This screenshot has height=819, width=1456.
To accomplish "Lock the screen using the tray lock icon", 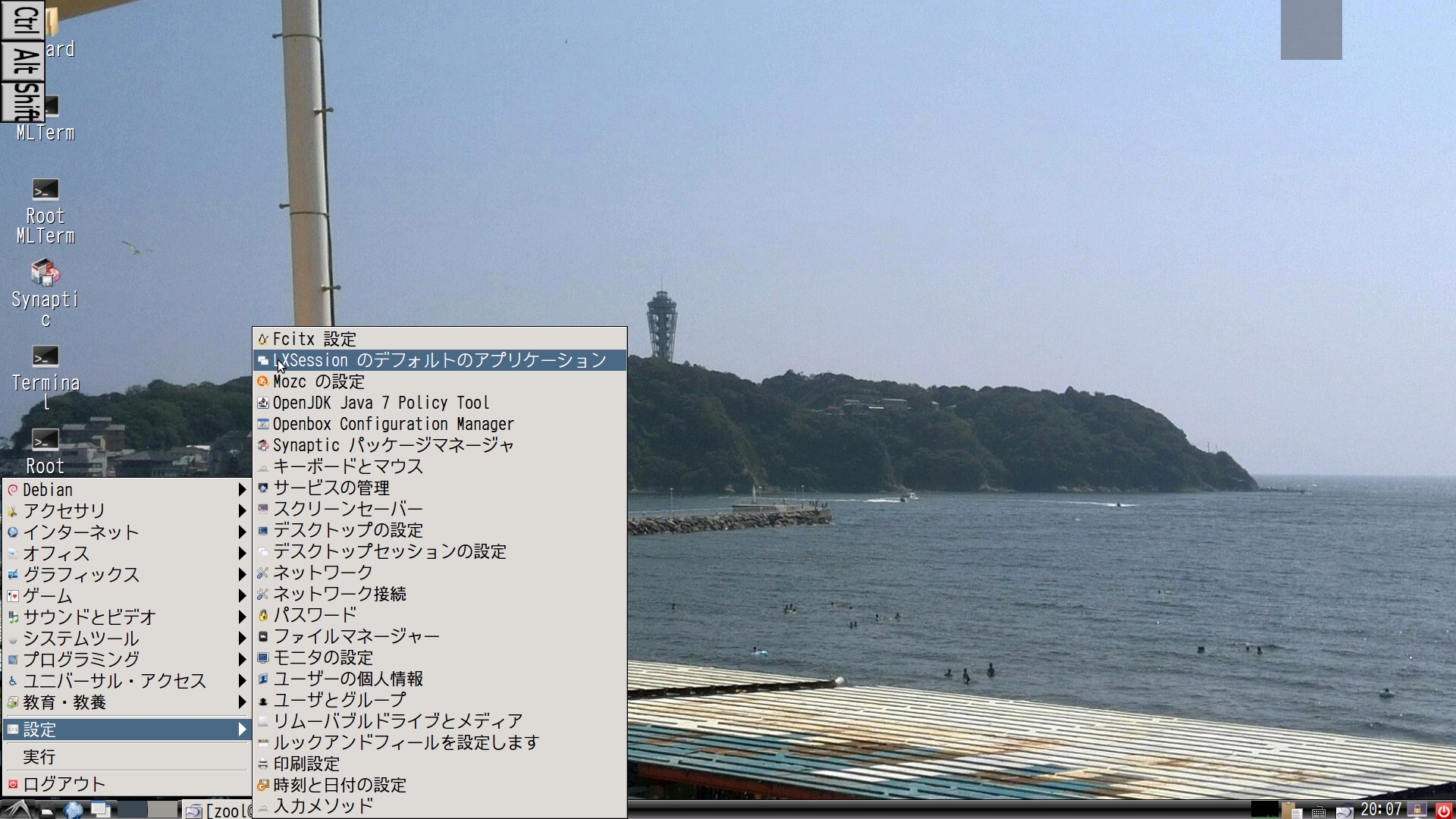I will point(1417,810).
